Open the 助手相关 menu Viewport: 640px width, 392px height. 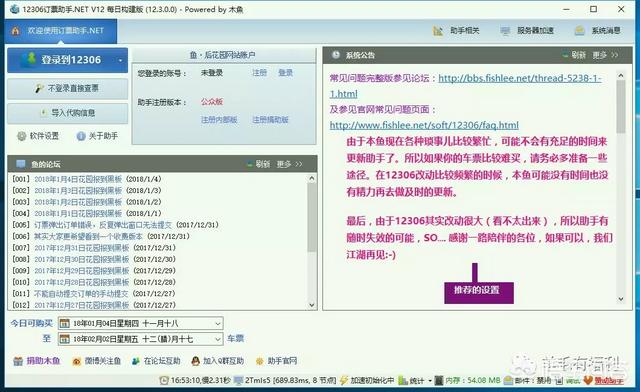[x=456, y=31]
